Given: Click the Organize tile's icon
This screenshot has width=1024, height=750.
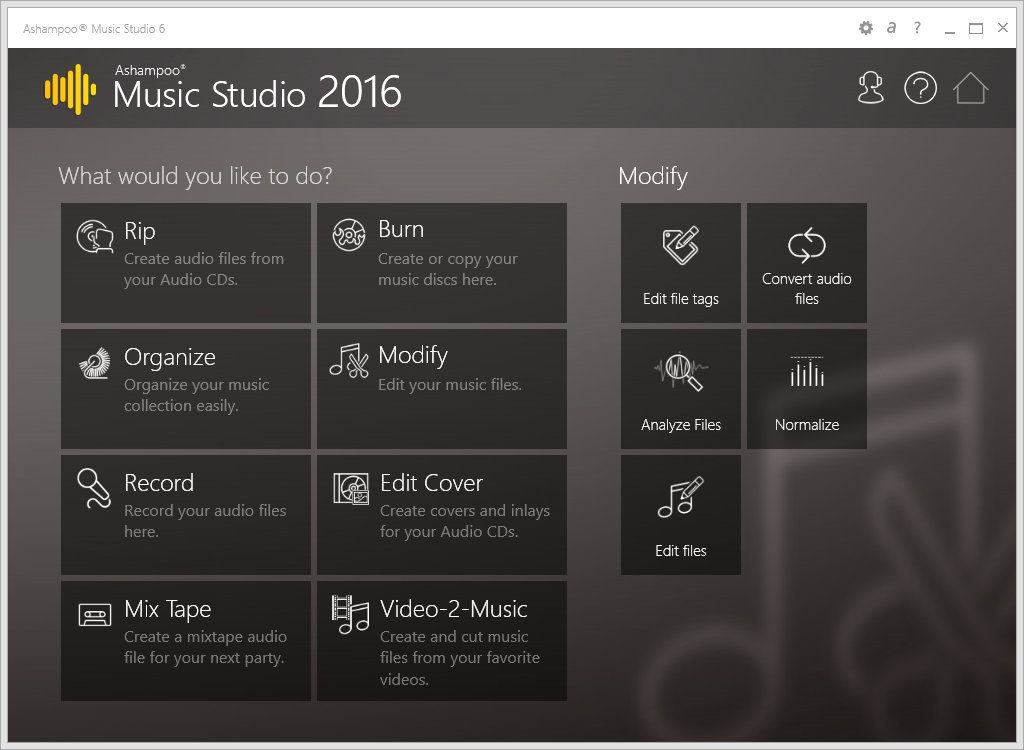Looking at the screenshot, I should 95,363.
